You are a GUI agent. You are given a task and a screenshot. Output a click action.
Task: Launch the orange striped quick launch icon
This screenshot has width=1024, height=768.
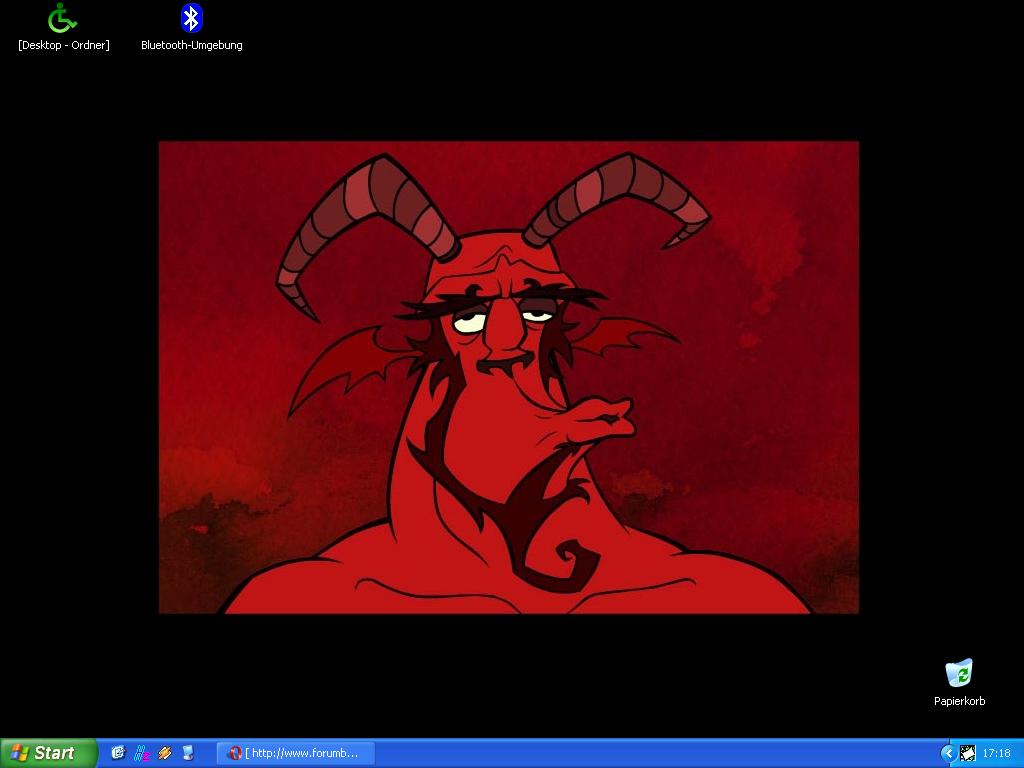click(165, 753)
